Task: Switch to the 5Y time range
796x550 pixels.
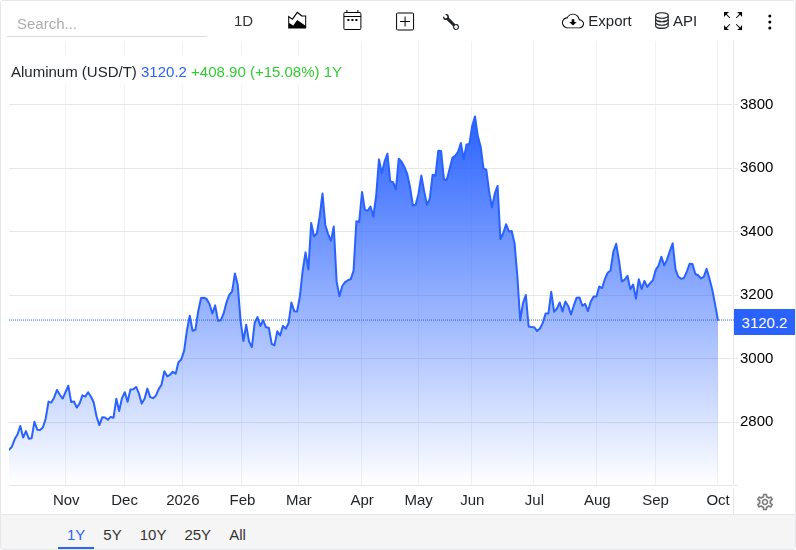Action: pos(112,535)
